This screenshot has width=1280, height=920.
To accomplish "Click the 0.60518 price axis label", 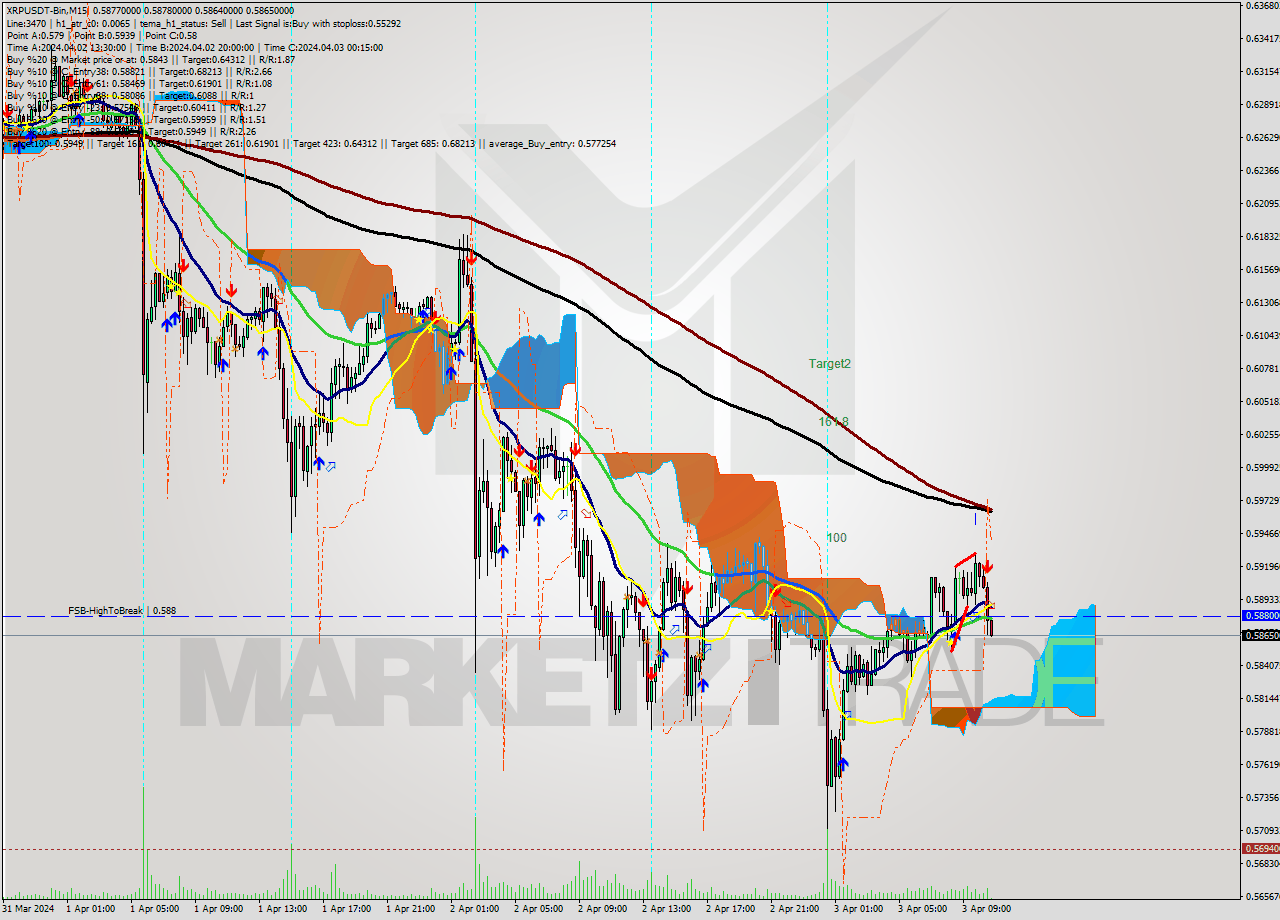I will [x=1262, y=401].
